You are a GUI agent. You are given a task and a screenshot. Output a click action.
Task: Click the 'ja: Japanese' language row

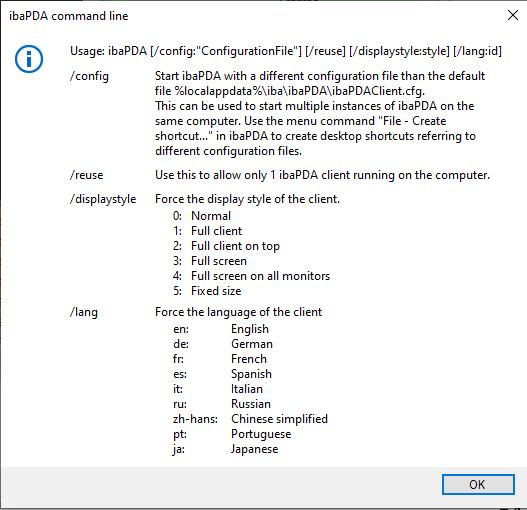pyautogui.click(x=226, y=449)
